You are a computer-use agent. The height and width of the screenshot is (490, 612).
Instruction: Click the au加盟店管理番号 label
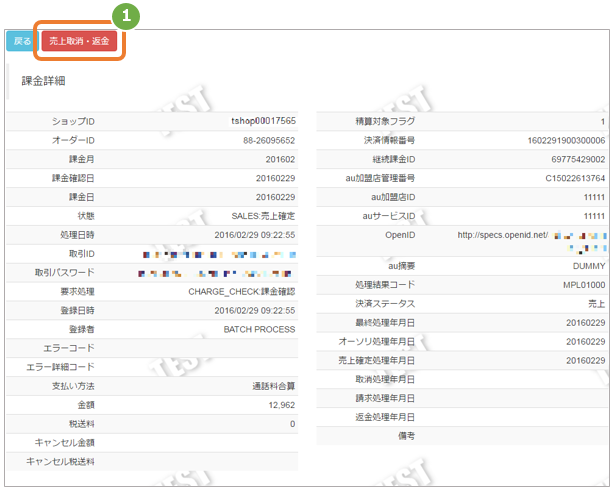pyautogui.click(x=380, y=178)
